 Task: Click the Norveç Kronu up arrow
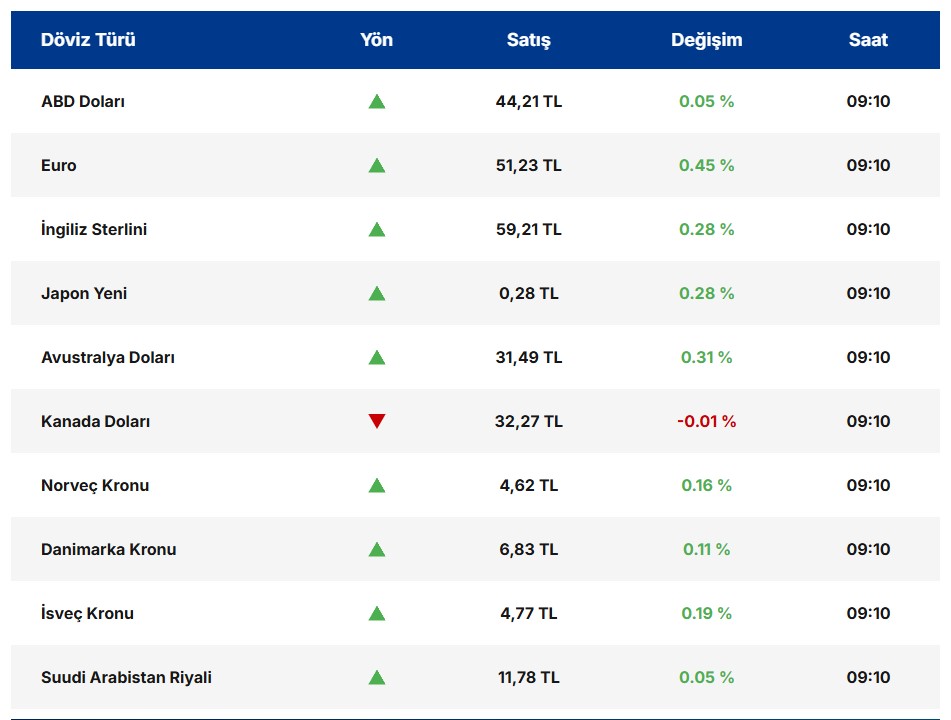click(376, 485)
